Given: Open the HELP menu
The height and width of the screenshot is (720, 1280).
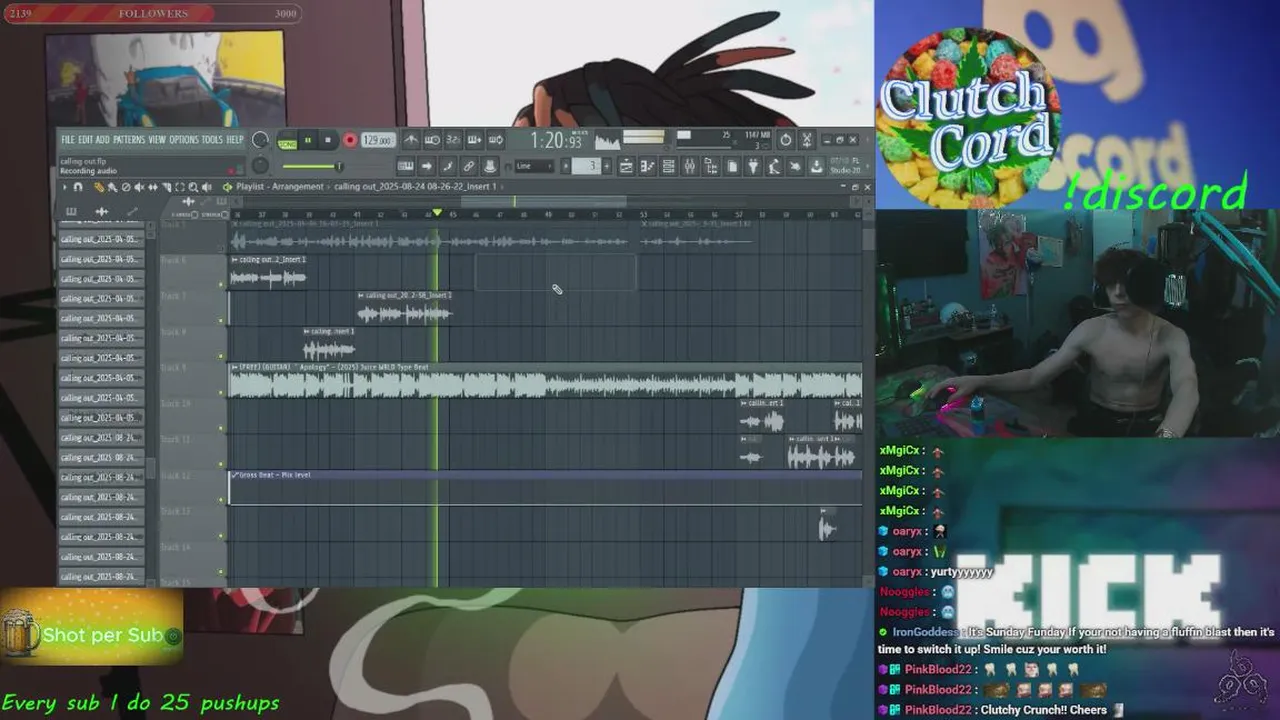Looking at the screenshot, I should (x=235, y=140).
